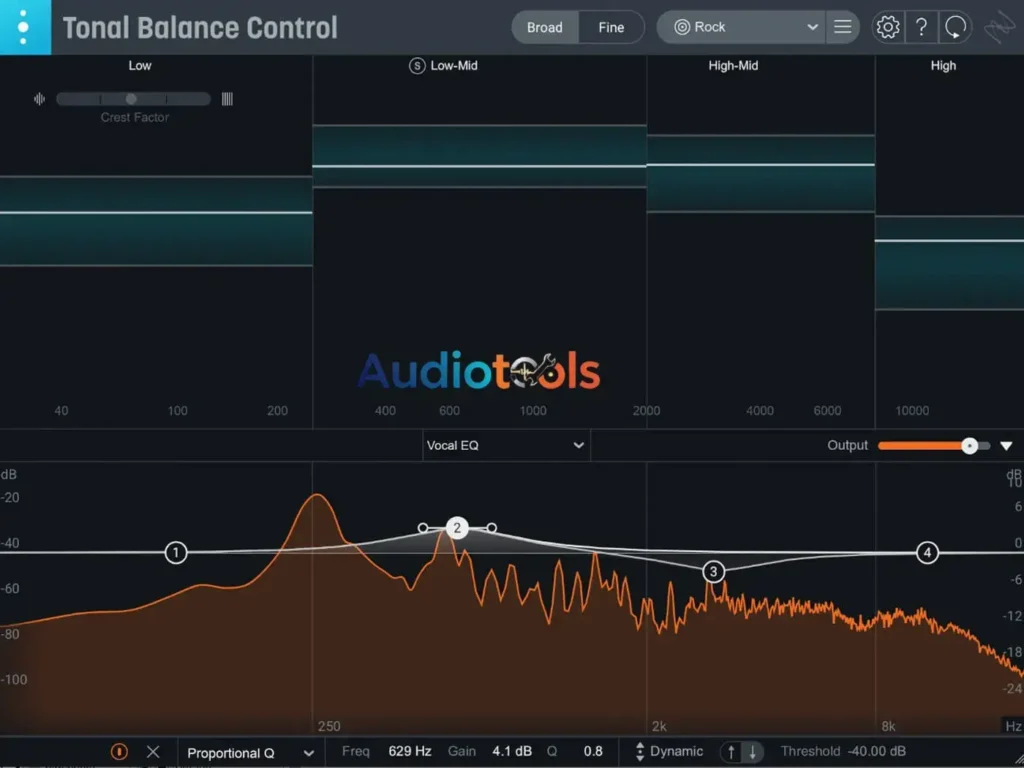Open the Vocal EQ track selector dropdown

click(505, 445)
